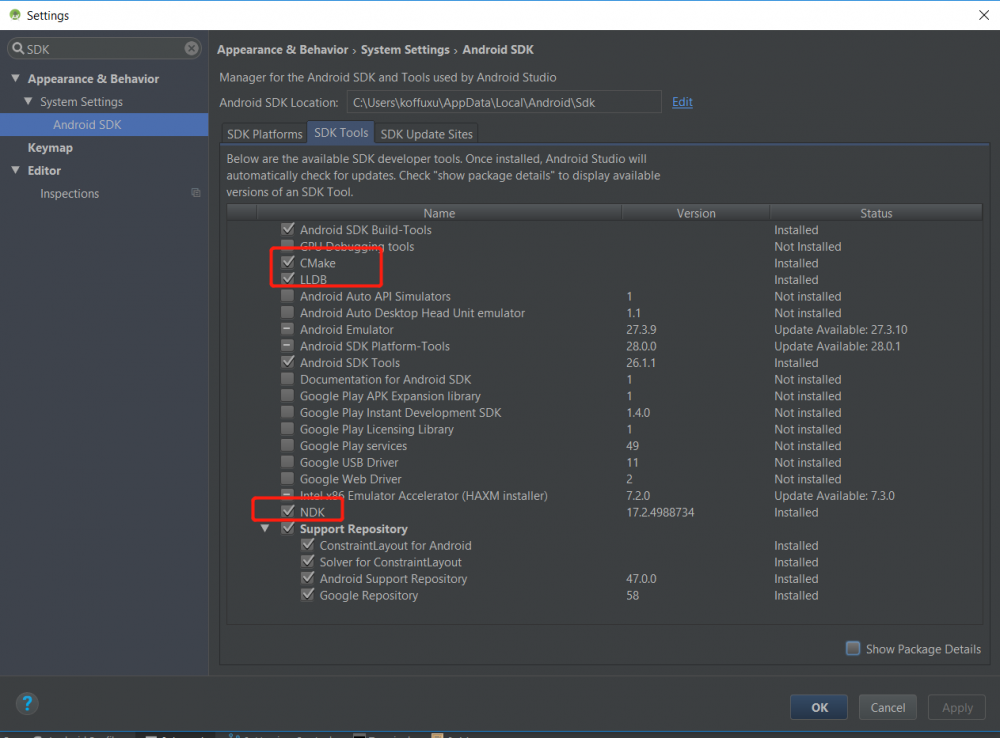The image size is (1000, 738).
Task: Uncheck Android Support Repository checkbox
Action: [x=307, y=577]
